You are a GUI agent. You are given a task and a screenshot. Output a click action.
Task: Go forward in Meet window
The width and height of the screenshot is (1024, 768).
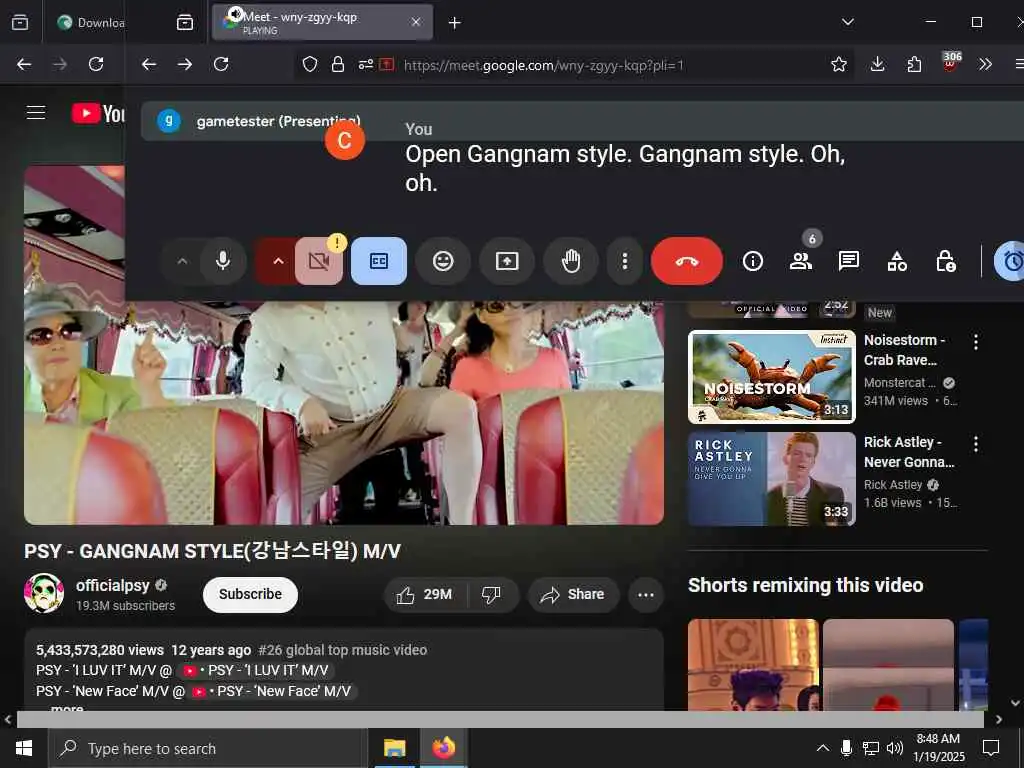185,64
